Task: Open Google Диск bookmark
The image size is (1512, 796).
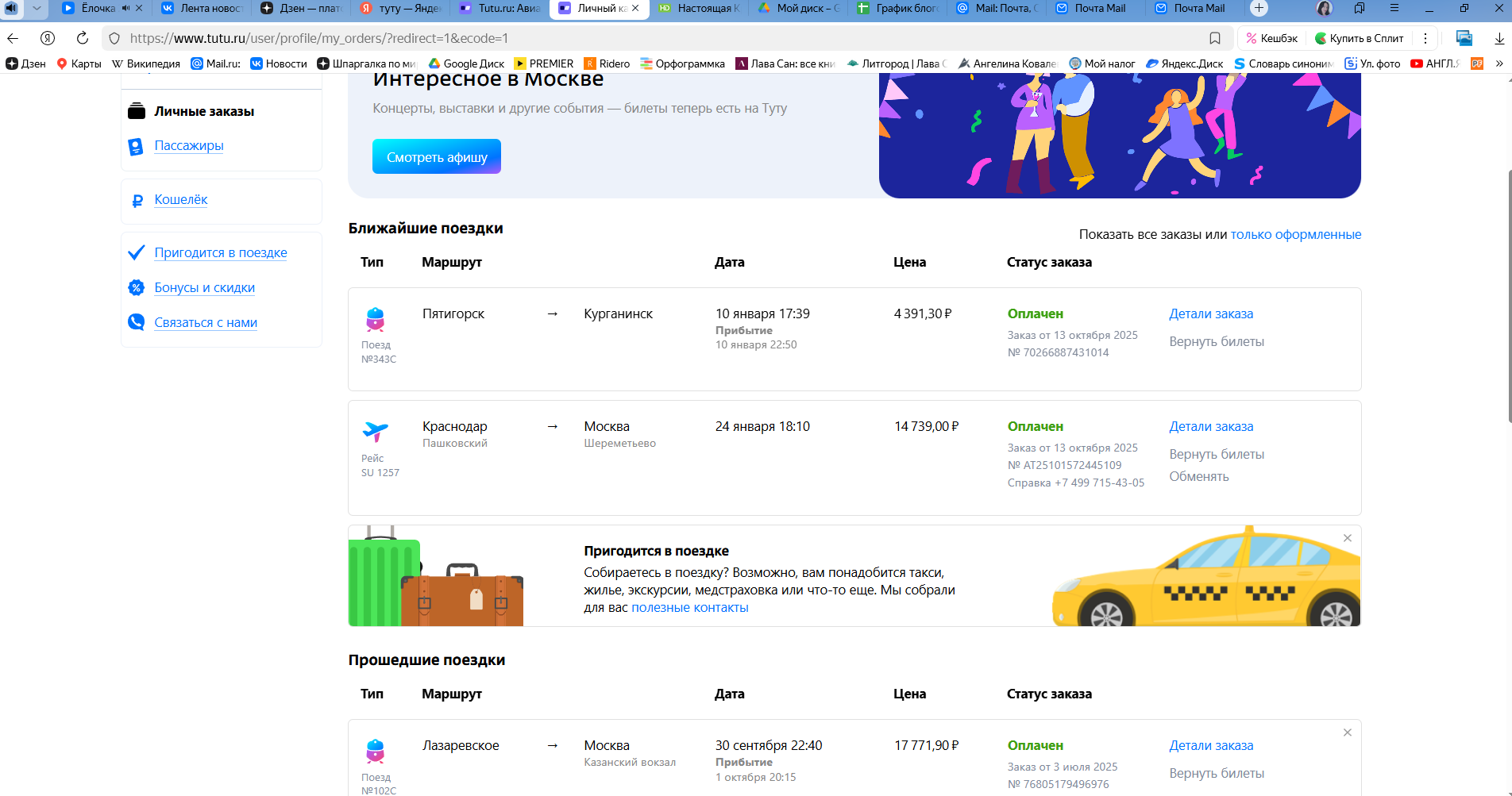Action: 467,63
